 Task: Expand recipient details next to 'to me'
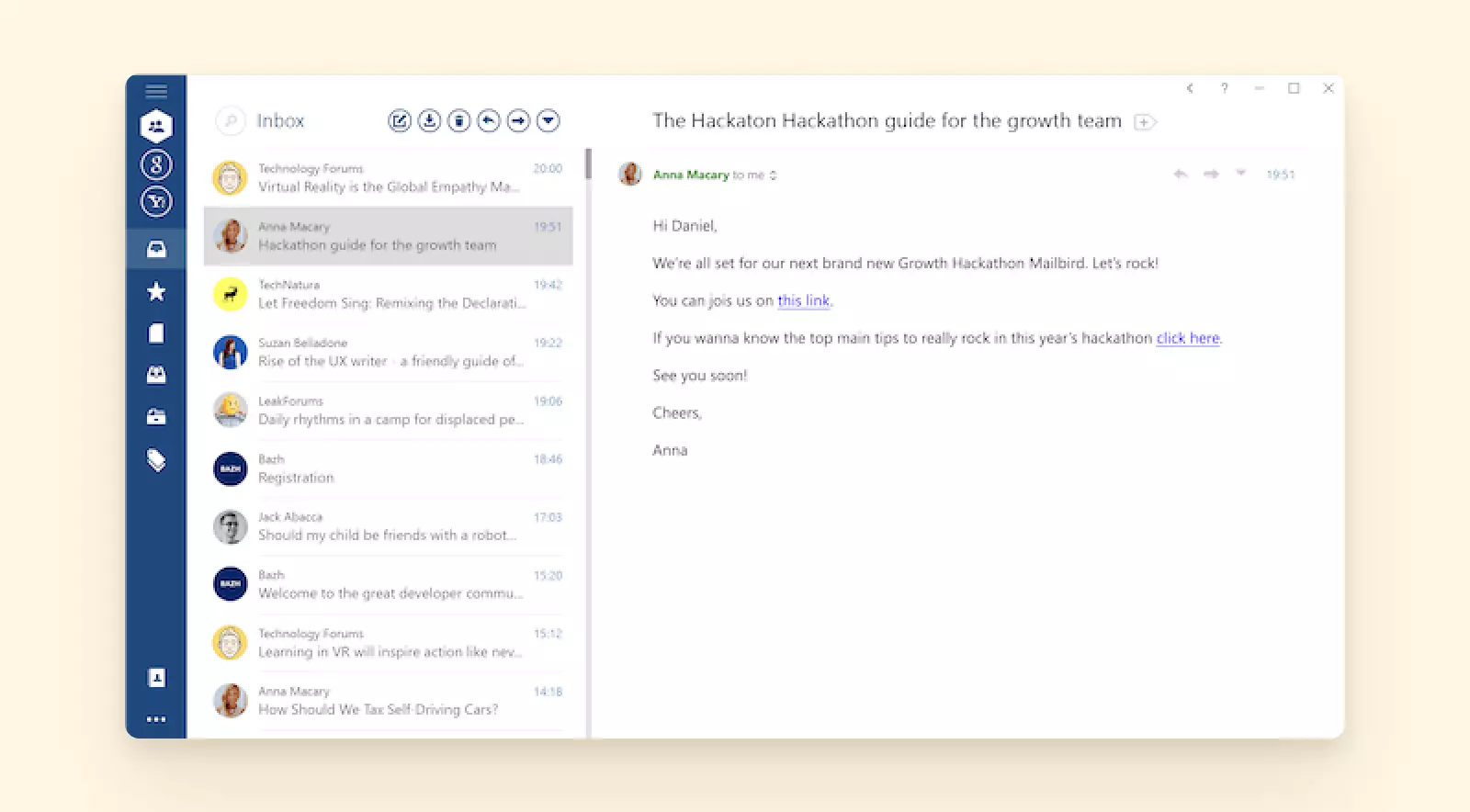tap(774, 175)
